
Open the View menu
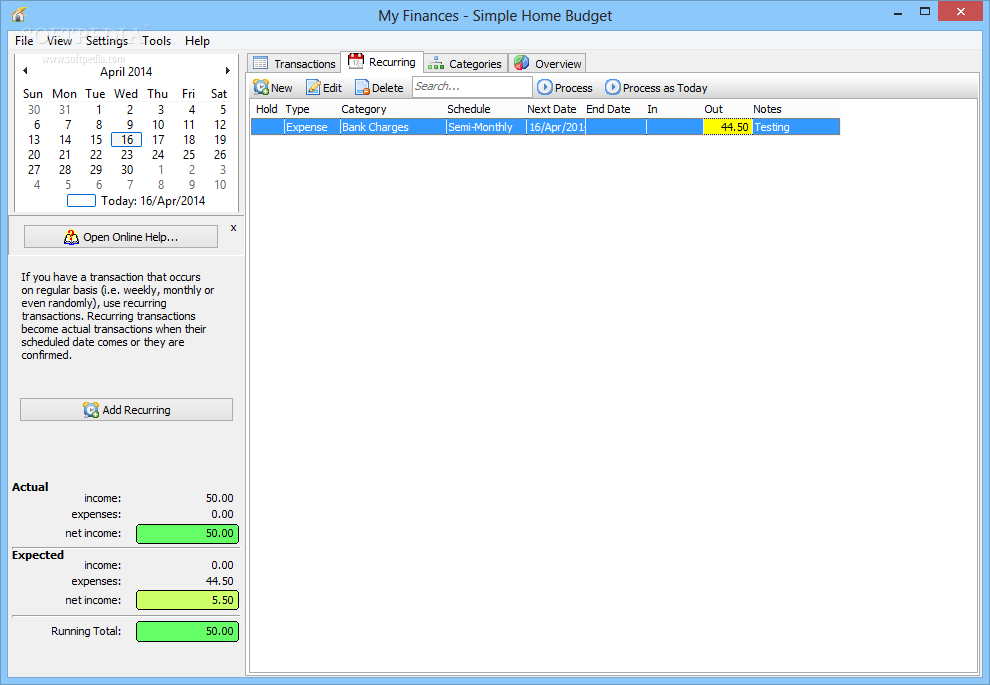coord(59,40)
